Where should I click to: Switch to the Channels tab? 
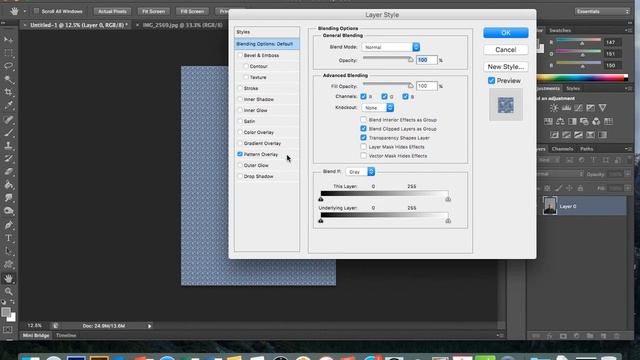562,149
